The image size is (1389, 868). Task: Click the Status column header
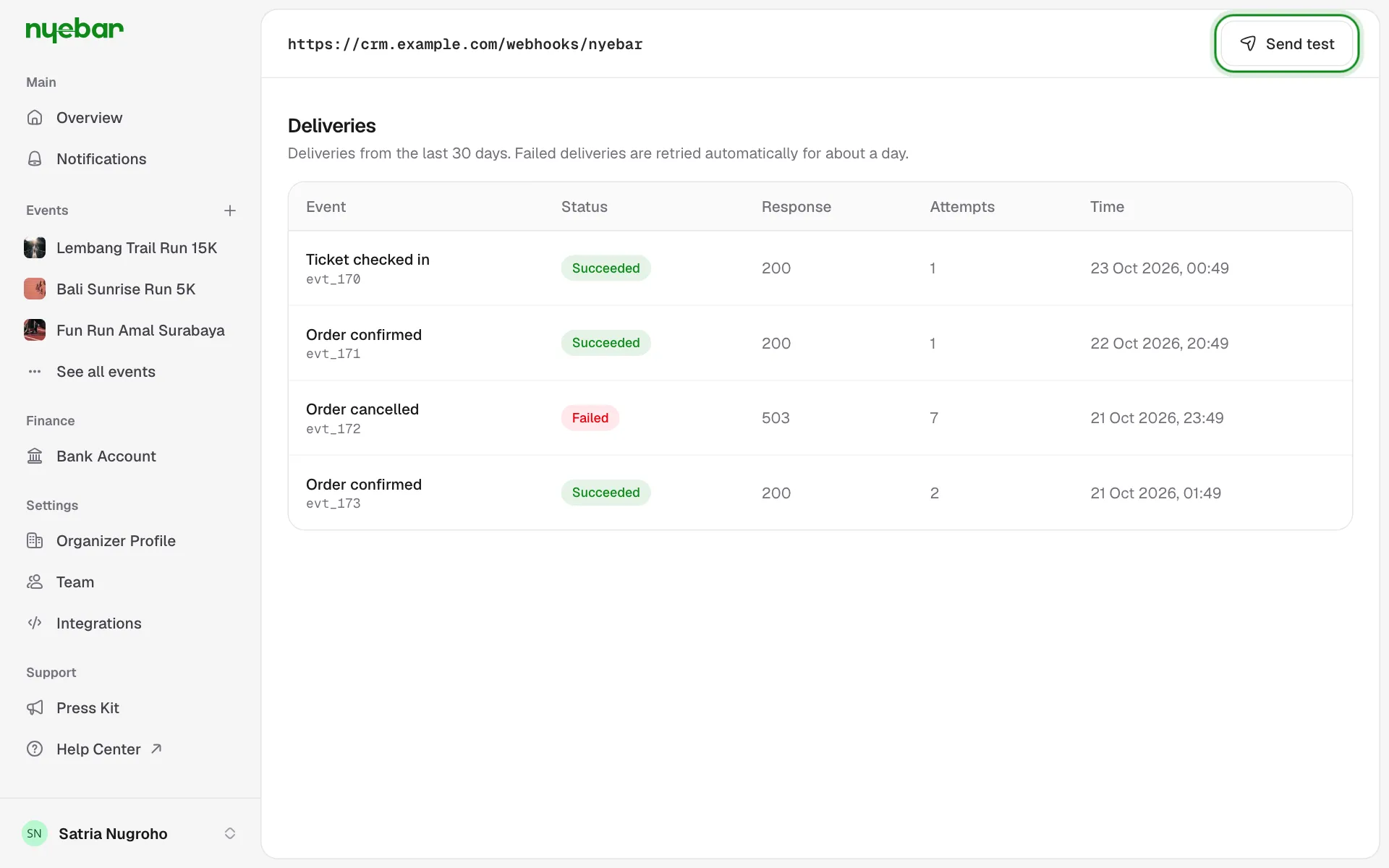(585, 207)
